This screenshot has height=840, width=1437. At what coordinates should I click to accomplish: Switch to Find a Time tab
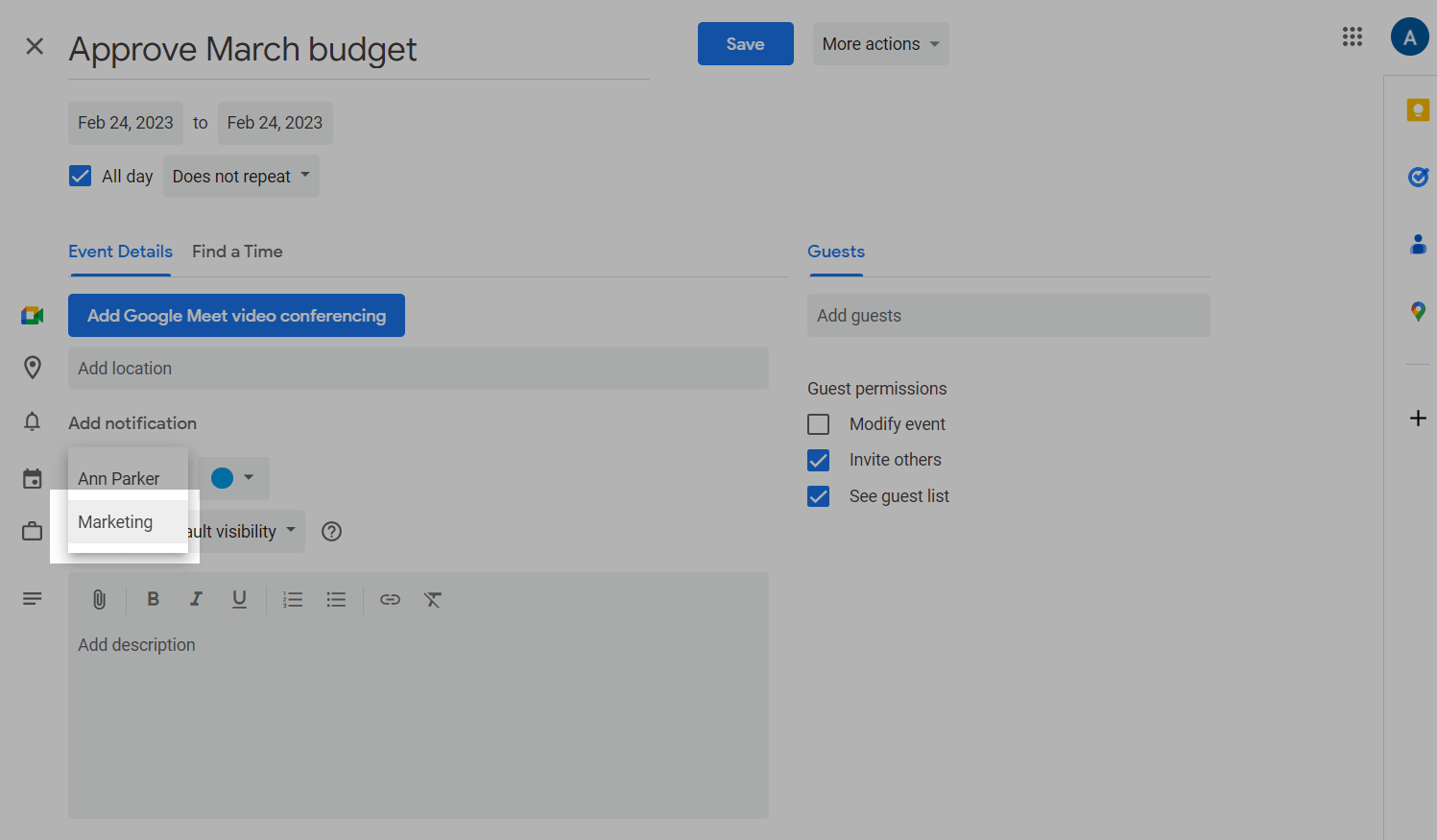pos(237,252)
